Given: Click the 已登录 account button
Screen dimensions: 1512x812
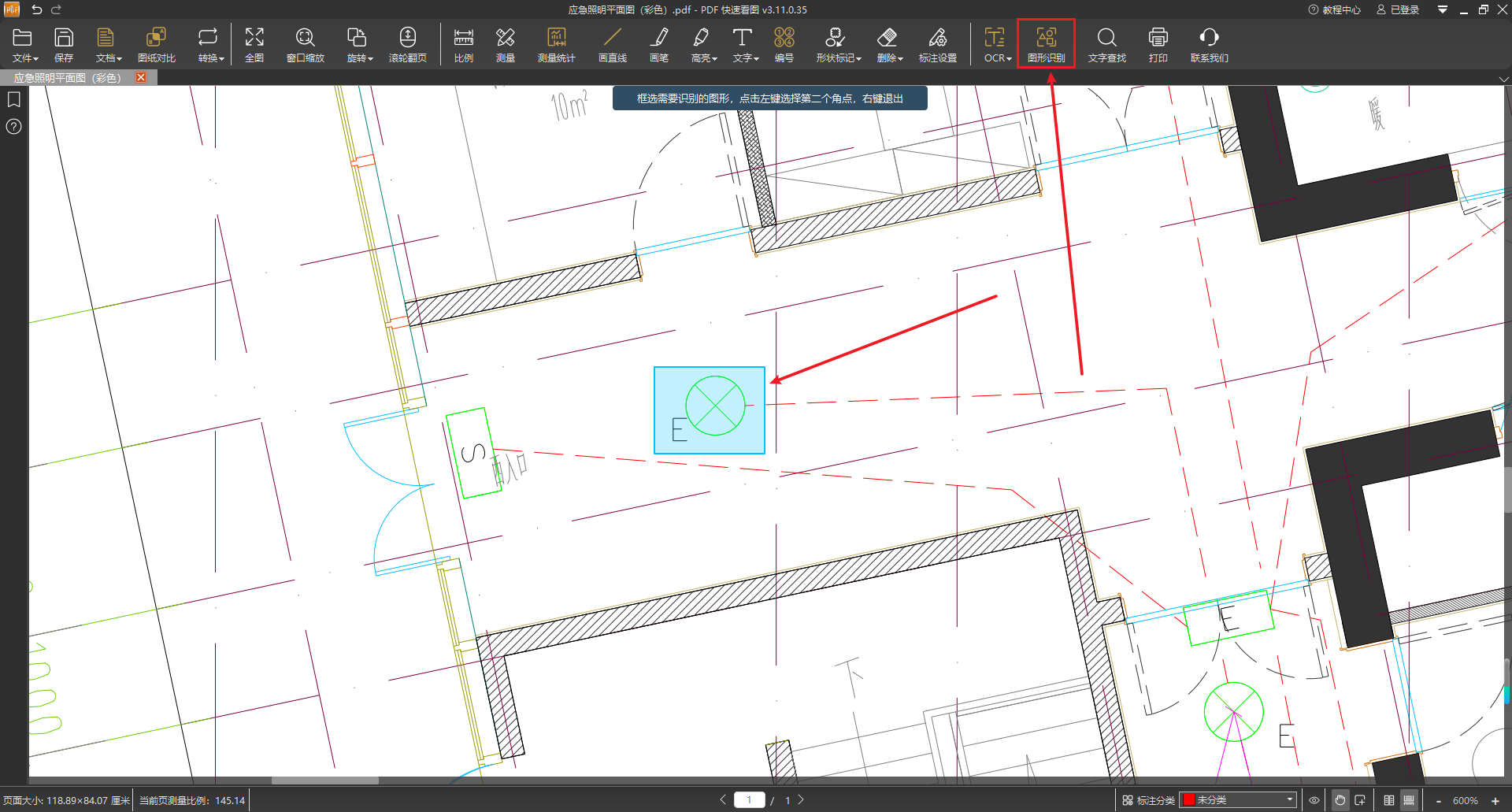Looking at the screenshot, I should [x=1398, y=9].
